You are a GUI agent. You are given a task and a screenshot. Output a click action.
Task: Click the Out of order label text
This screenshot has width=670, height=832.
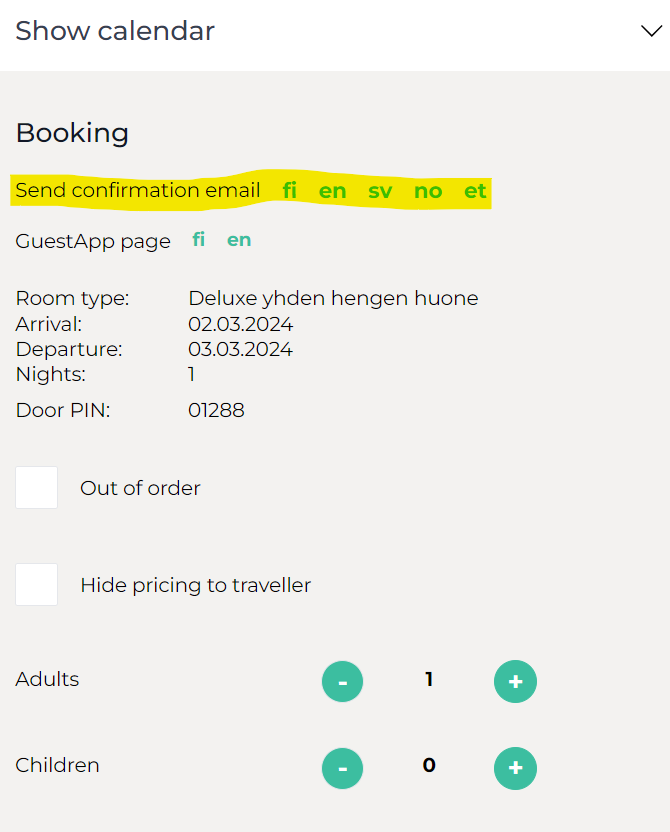(x=140, y=488)
